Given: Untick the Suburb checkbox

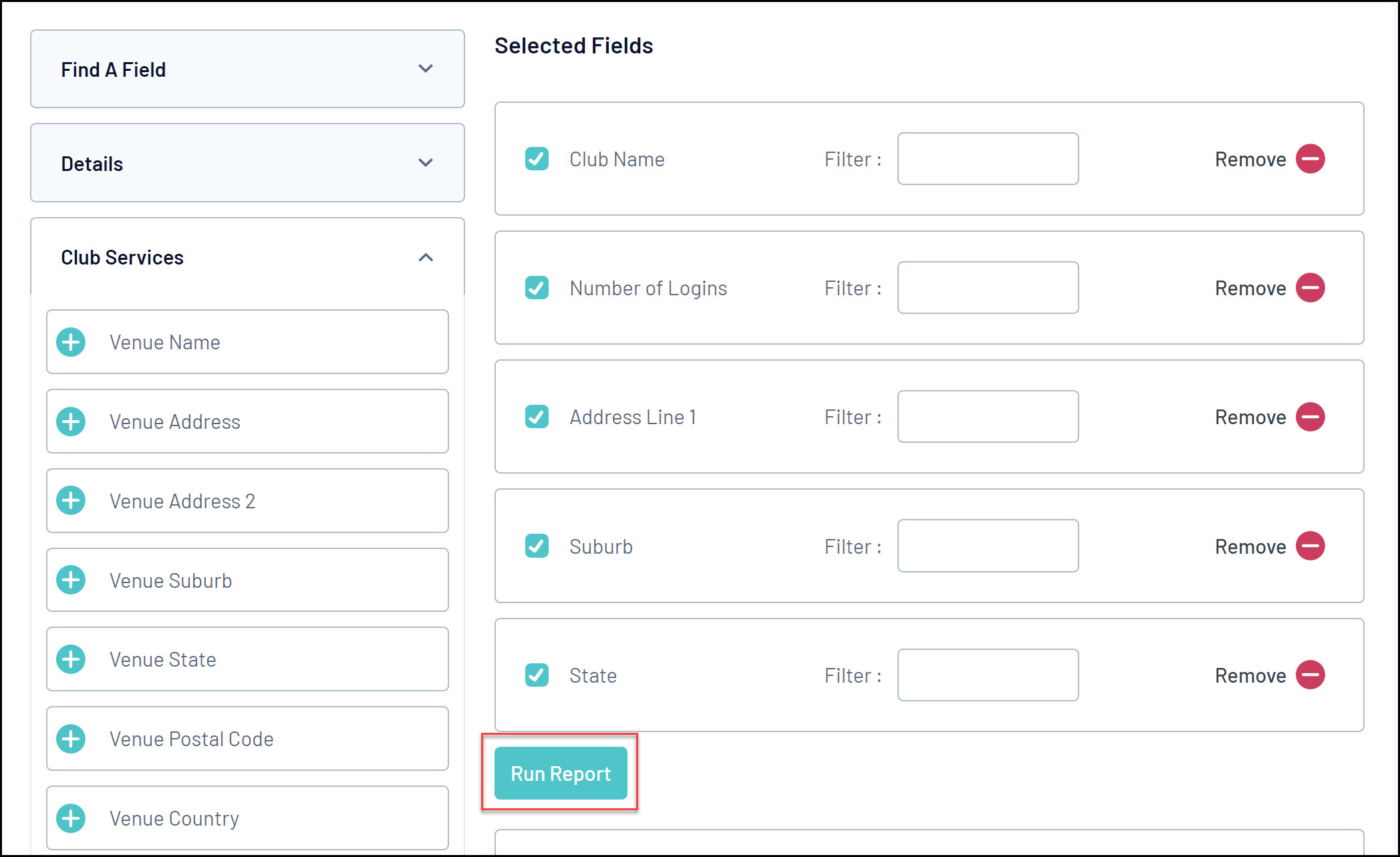Looking at the screenshot, I should click(537, 546).
